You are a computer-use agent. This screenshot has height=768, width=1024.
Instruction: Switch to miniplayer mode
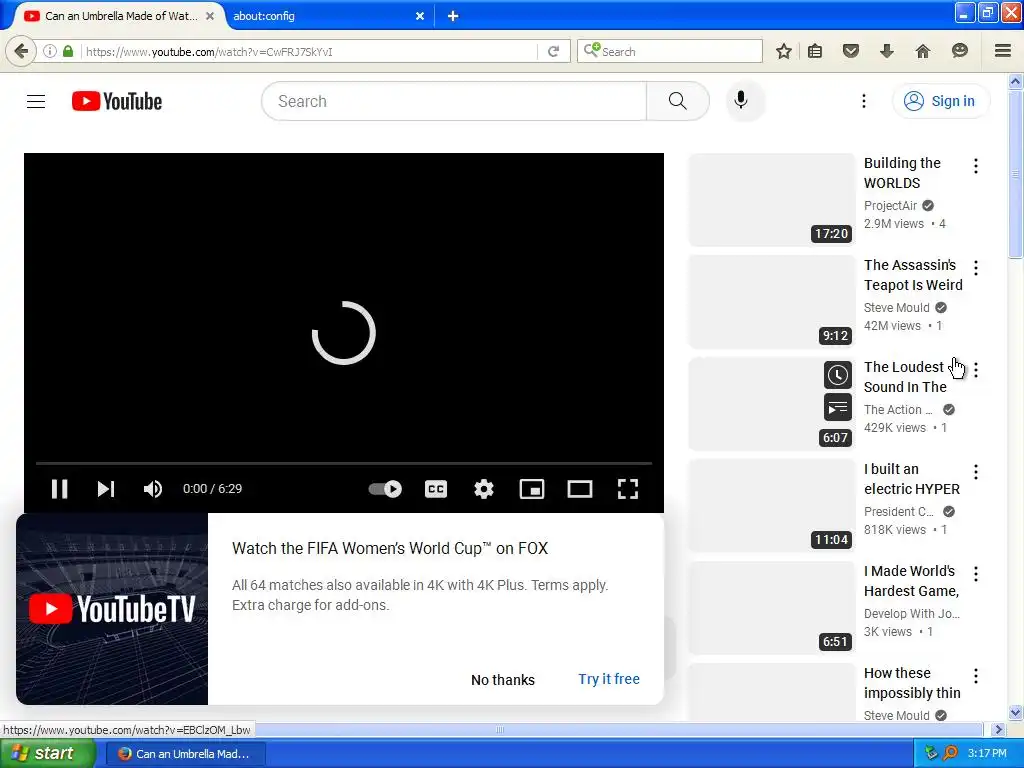point(532,488)
